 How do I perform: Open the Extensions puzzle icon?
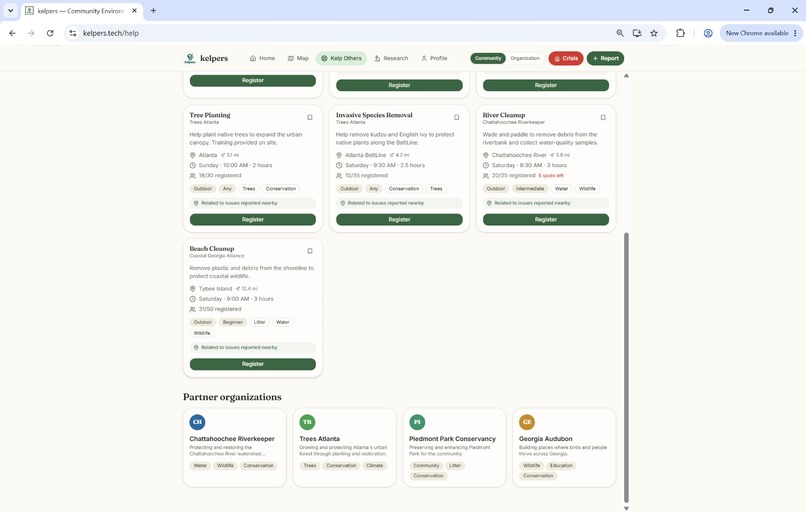click(680, 33)
